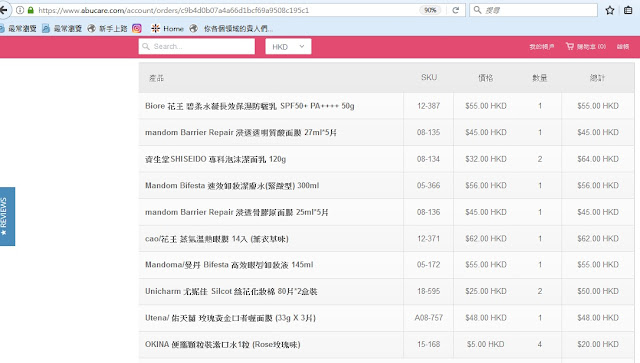Click the magnifier icon in site search
Image resolution: width=640 pixels, height=363 pixels.
[146, 47]
